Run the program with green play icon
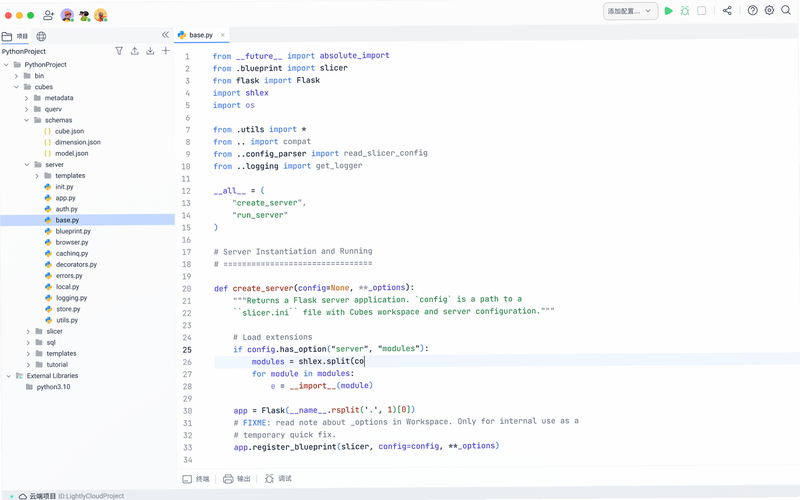 pyautogui.click(x=668, y=11)
